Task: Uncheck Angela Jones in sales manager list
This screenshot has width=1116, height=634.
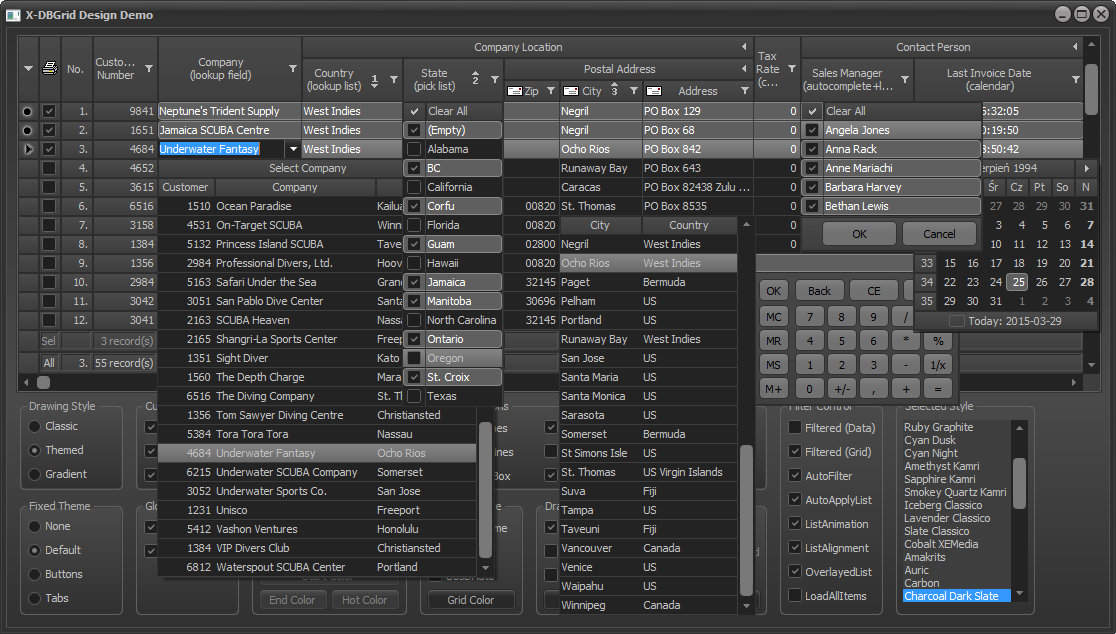Action: pyautogui.click(x=813, y=130)
